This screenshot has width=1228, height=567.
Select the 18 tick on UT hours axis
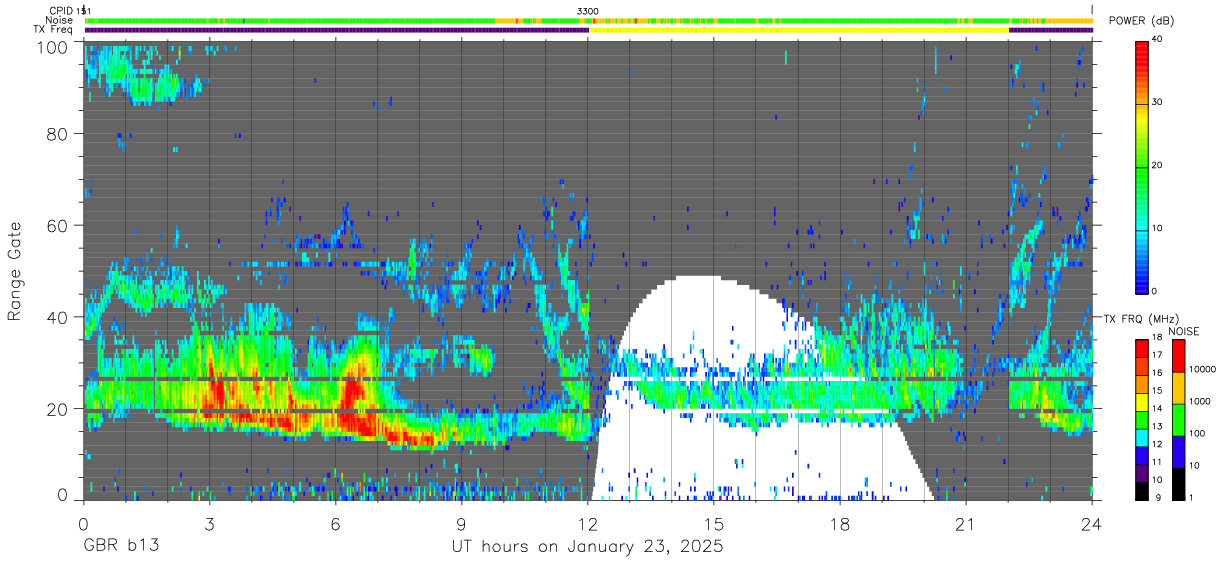pos(840,524)
